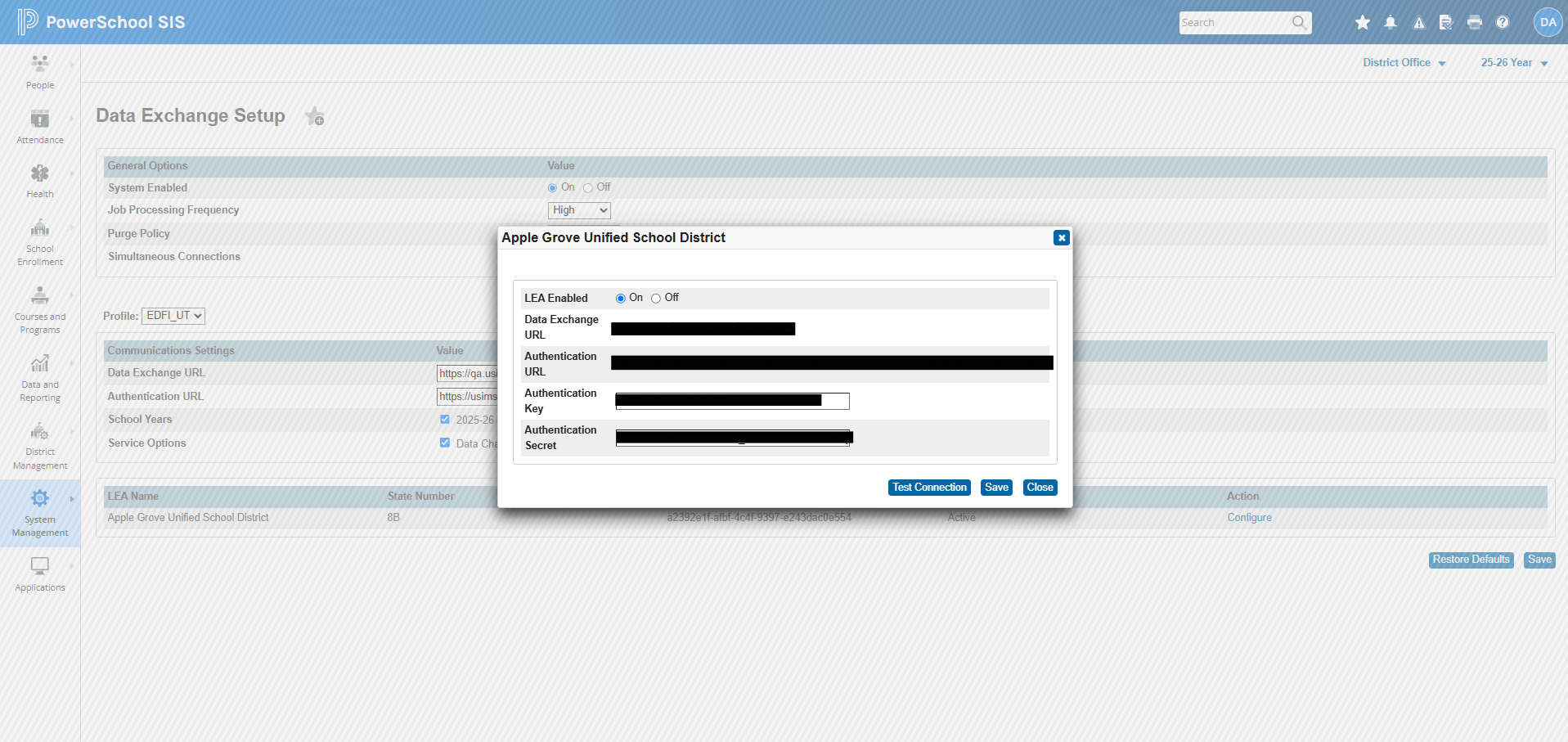
Task: Add Data Exchange Setup page to favorites
Action: (x=315, y=117)
